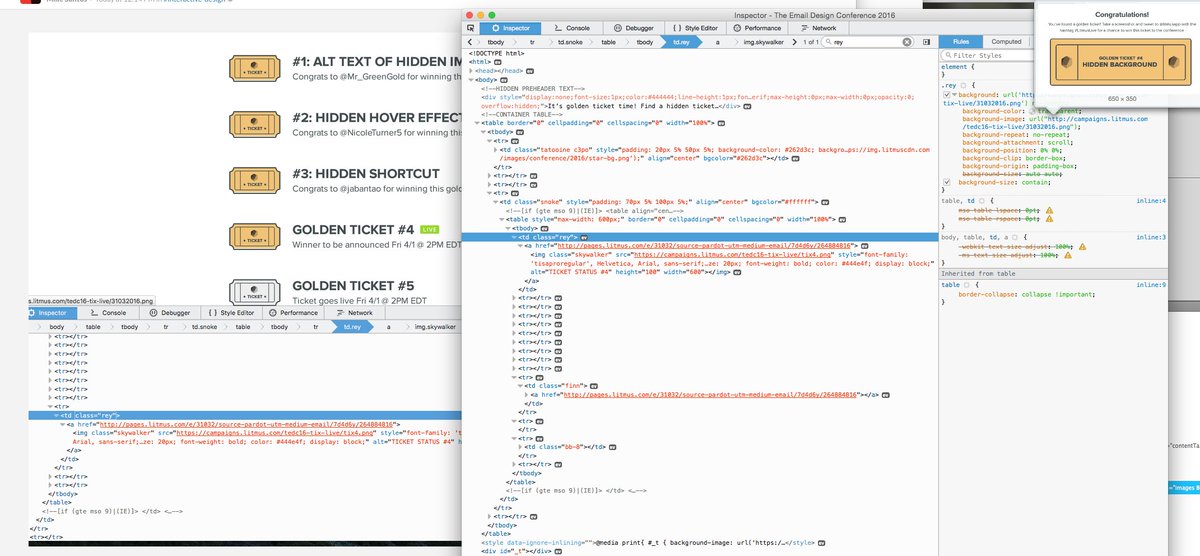1200x556 pixels.
Task: Click warning icon beside -webkit-text-size-adjust
Action: click(x=1083, y=246)
